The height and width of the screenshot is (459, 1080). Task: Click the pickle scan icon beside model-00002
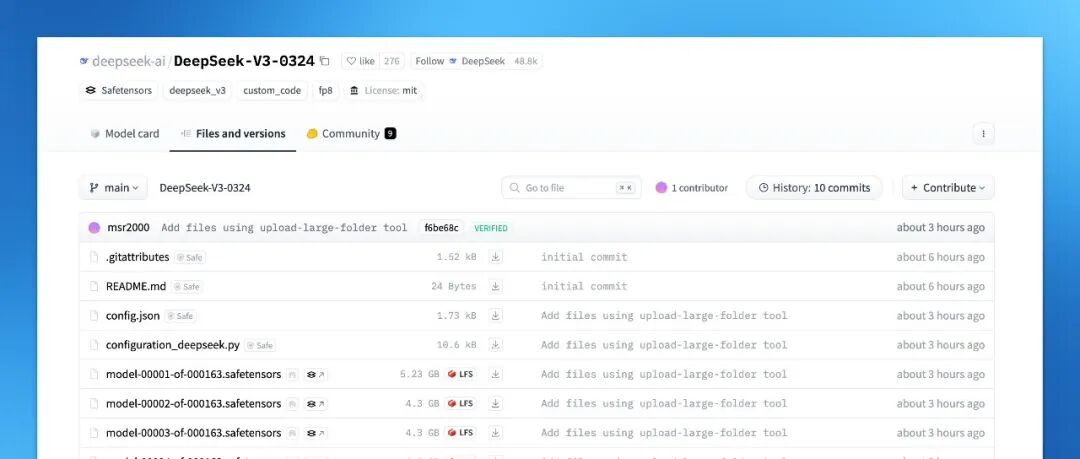(x=293, y=404)
